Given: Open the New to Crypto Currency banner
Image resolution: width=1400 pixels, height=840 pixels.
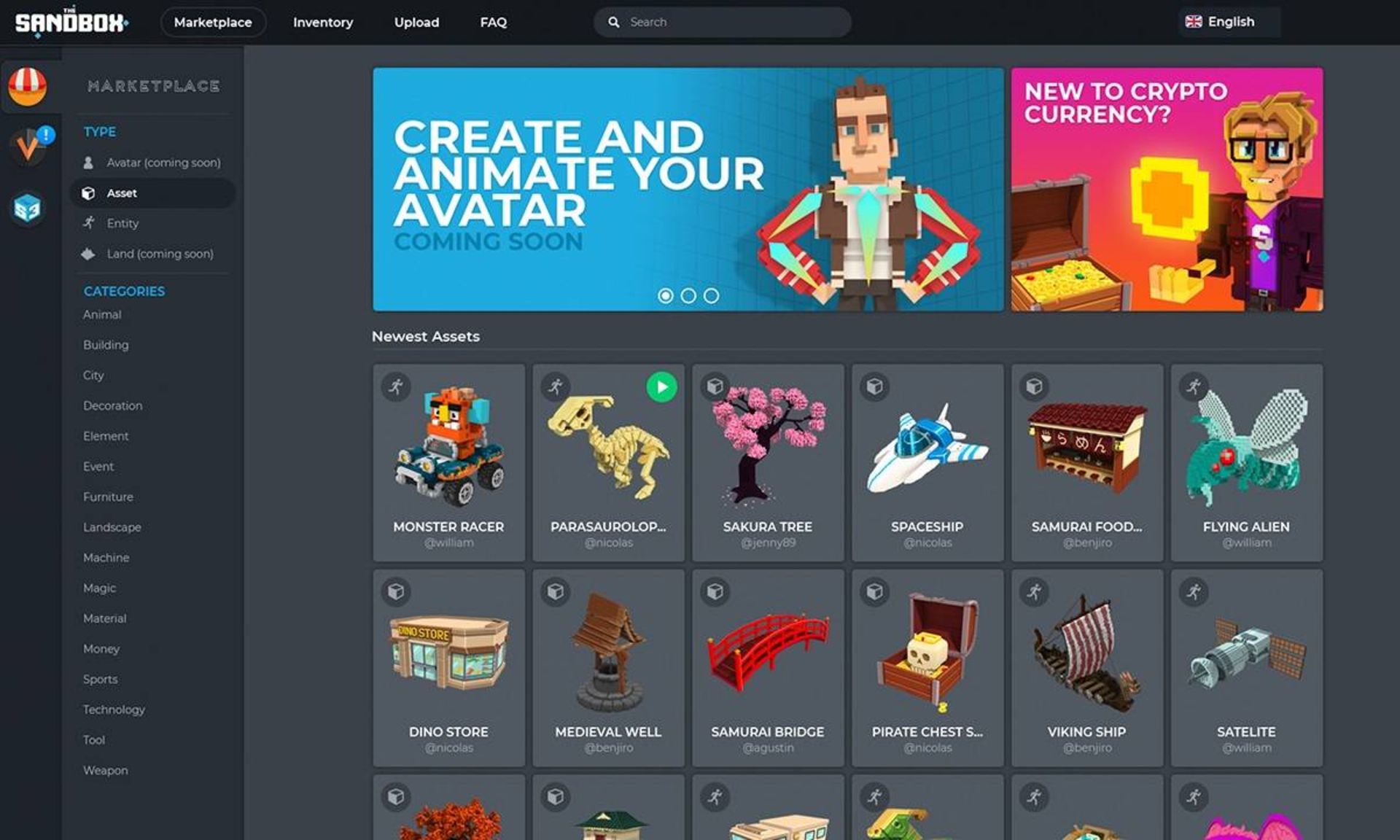Looking at the screenshot, I should 1166,190.
